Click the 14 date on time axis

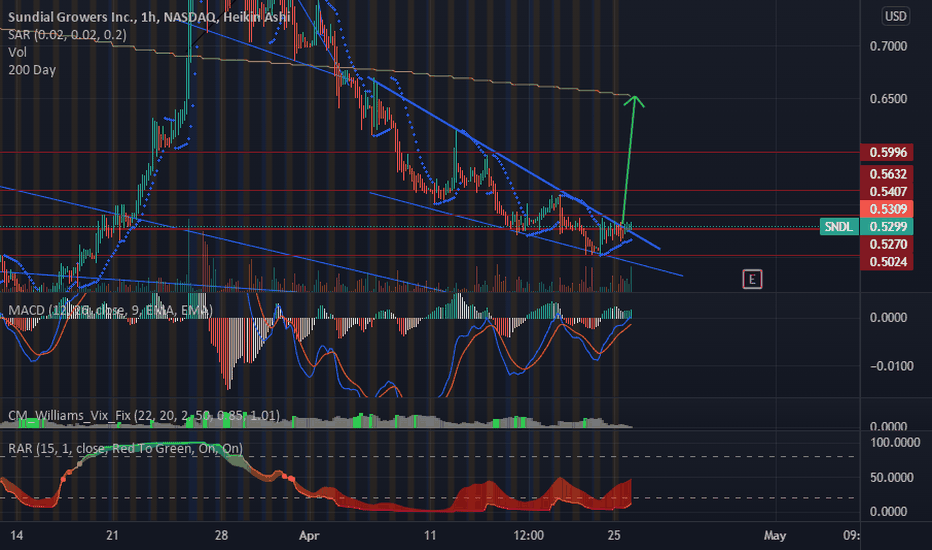click(x=17, y=535)
